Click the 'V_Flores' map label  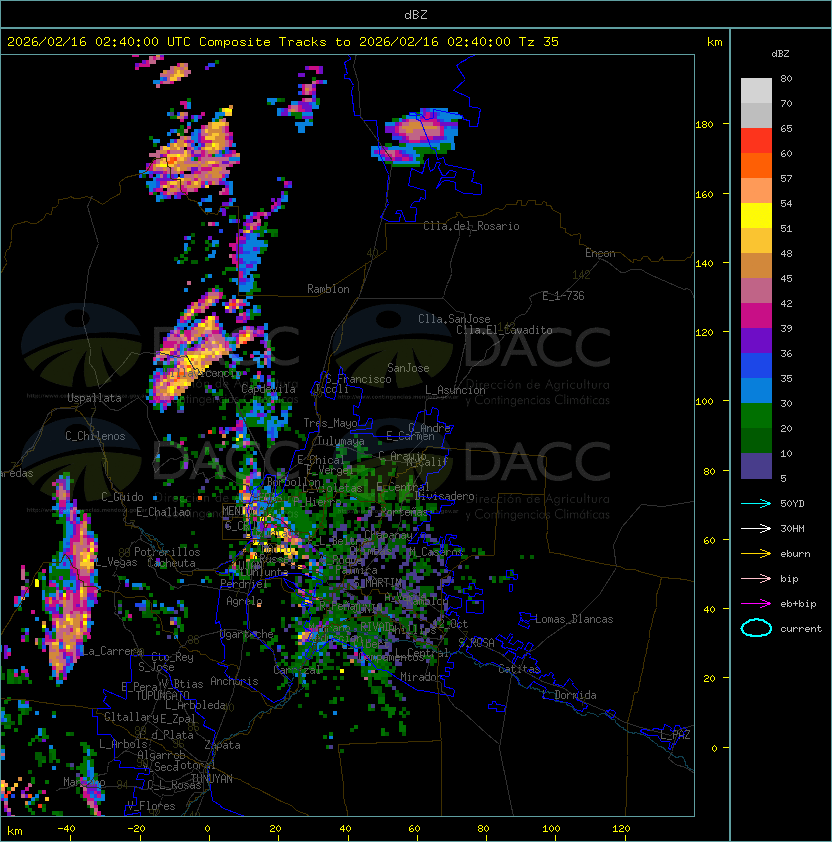[151, 806]
